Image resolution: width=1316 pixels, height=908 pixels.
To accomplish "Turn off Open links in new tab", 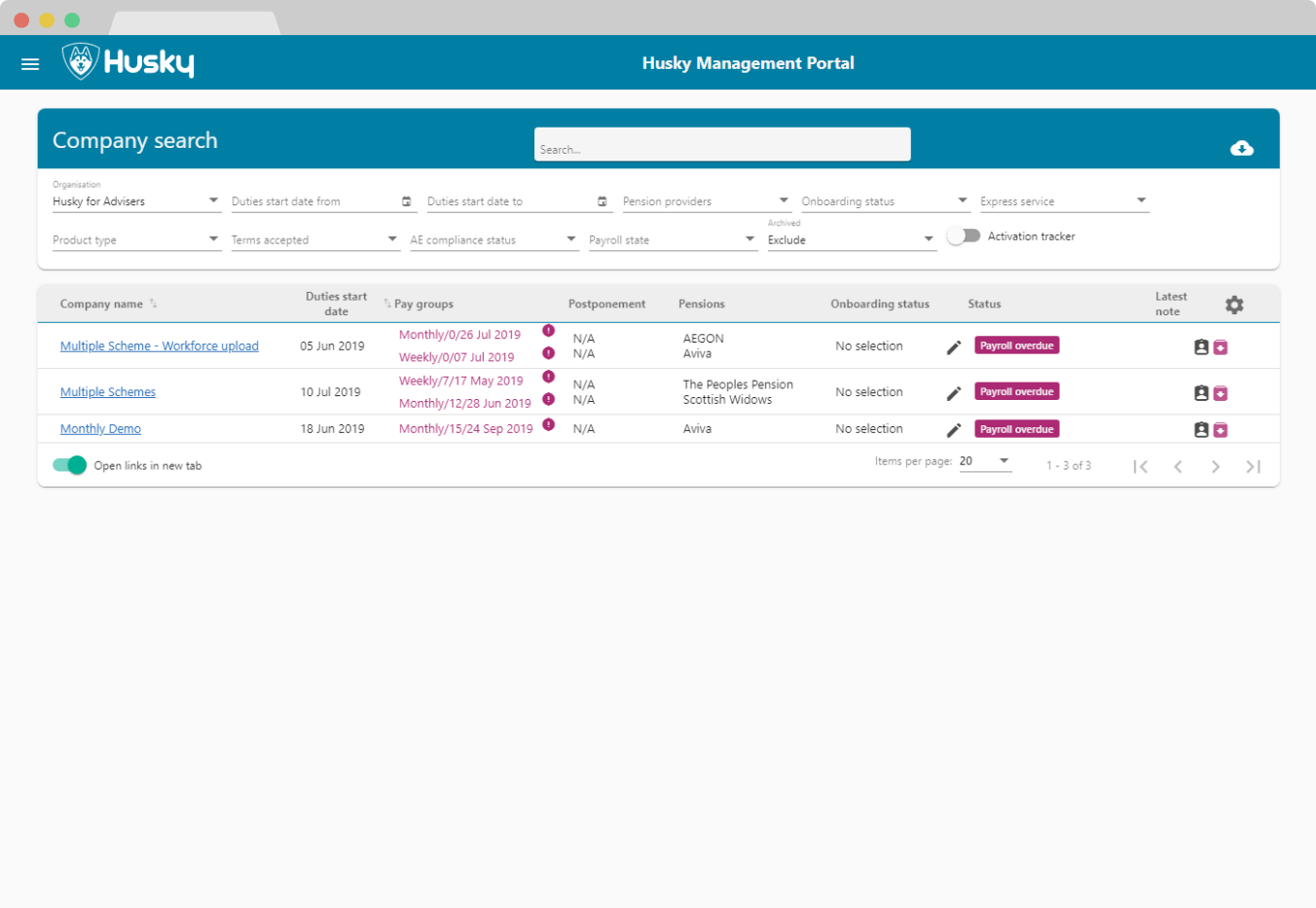I will point(70,465).
